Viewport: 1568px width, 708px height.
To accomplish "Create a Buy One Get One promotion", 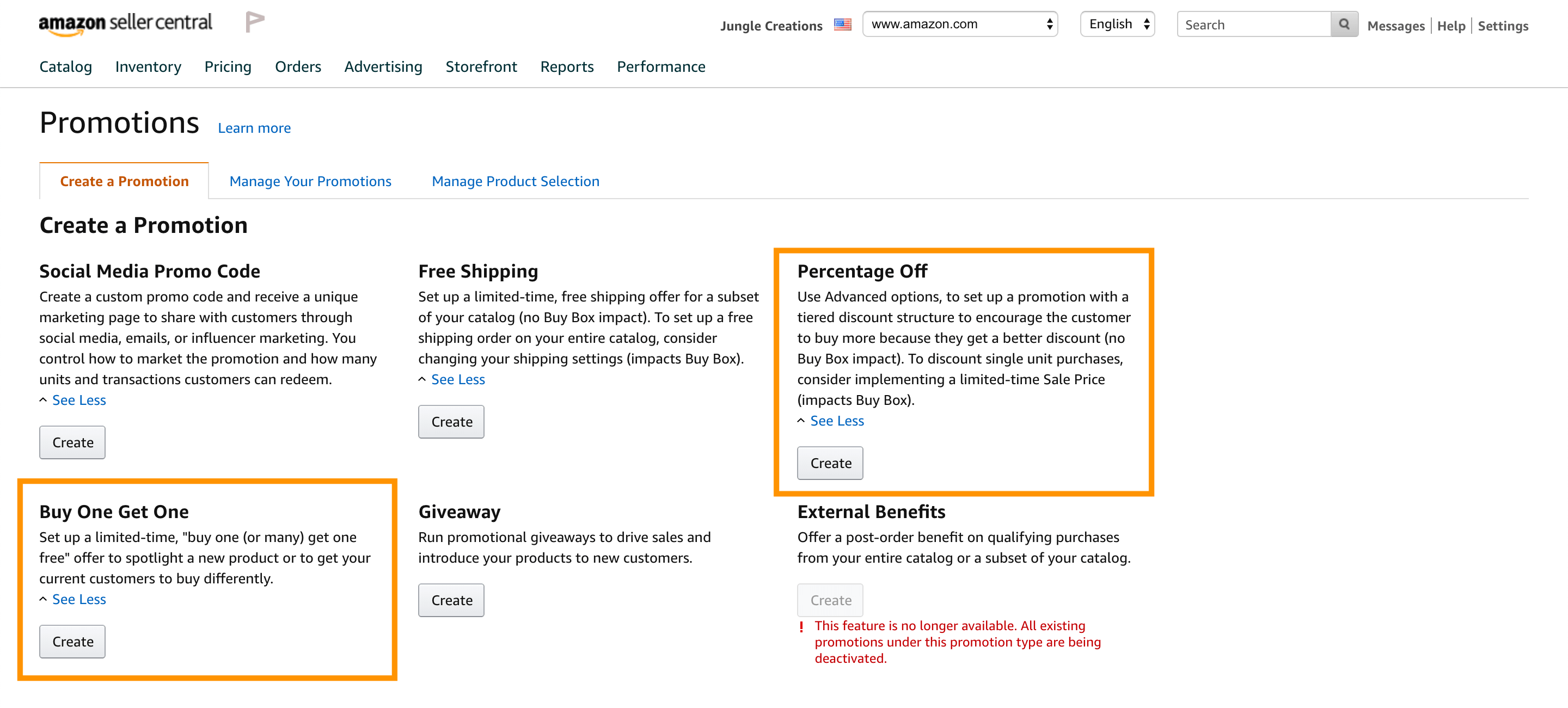I will [72, 642].
